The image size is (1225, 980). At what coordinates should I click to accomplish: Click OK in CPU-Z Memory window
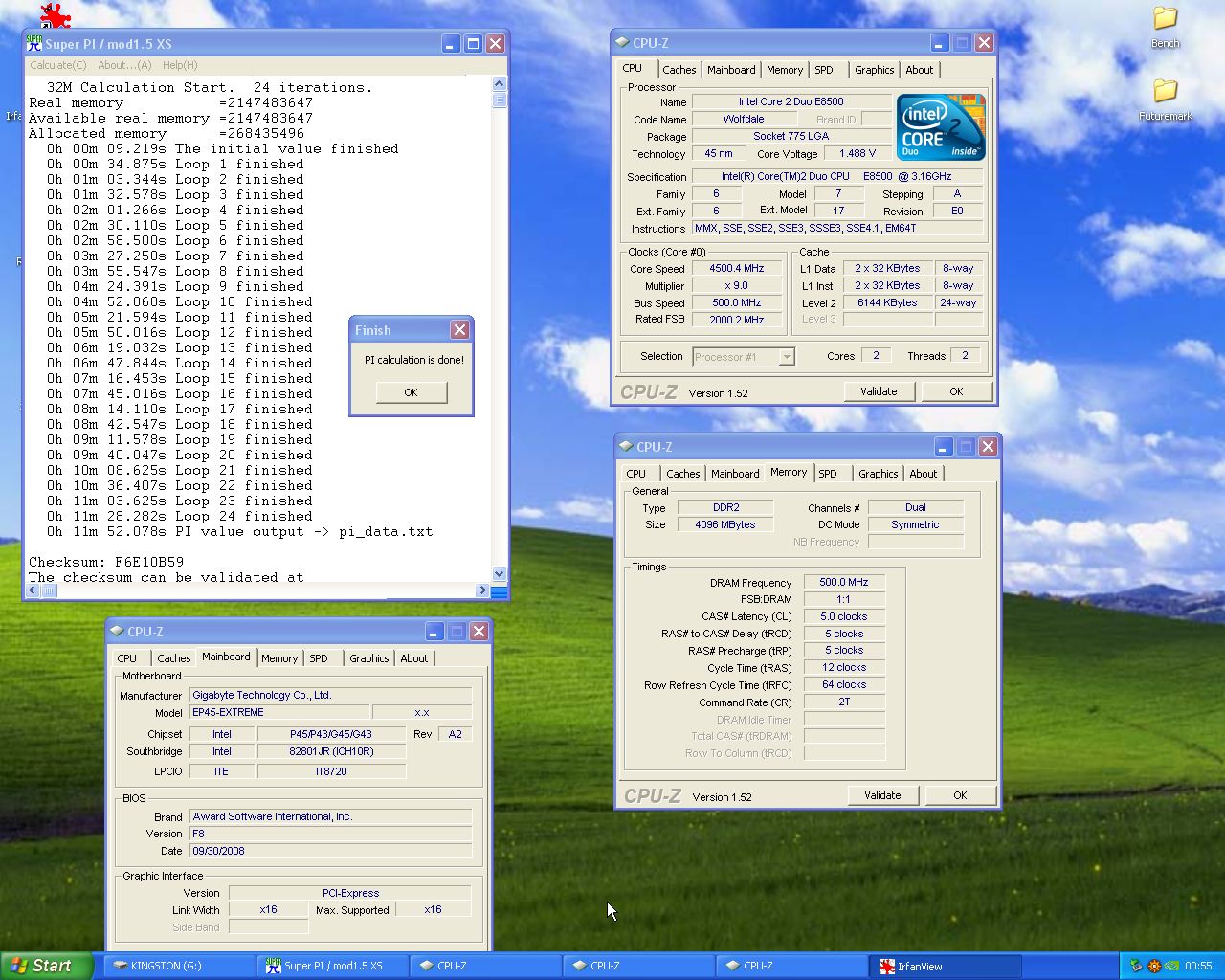point(960,795)
